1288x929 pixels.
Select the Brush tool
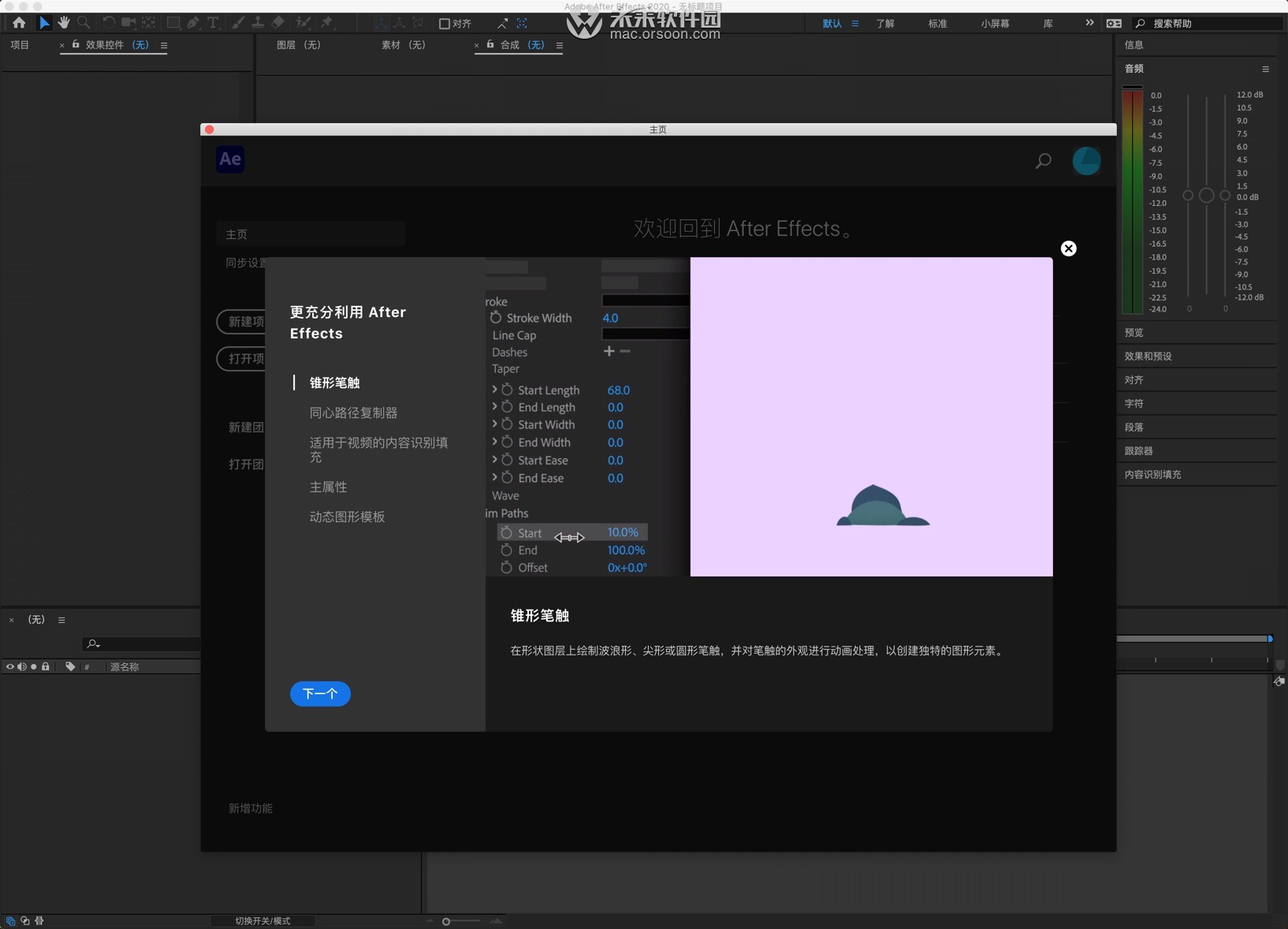(237, 23)
